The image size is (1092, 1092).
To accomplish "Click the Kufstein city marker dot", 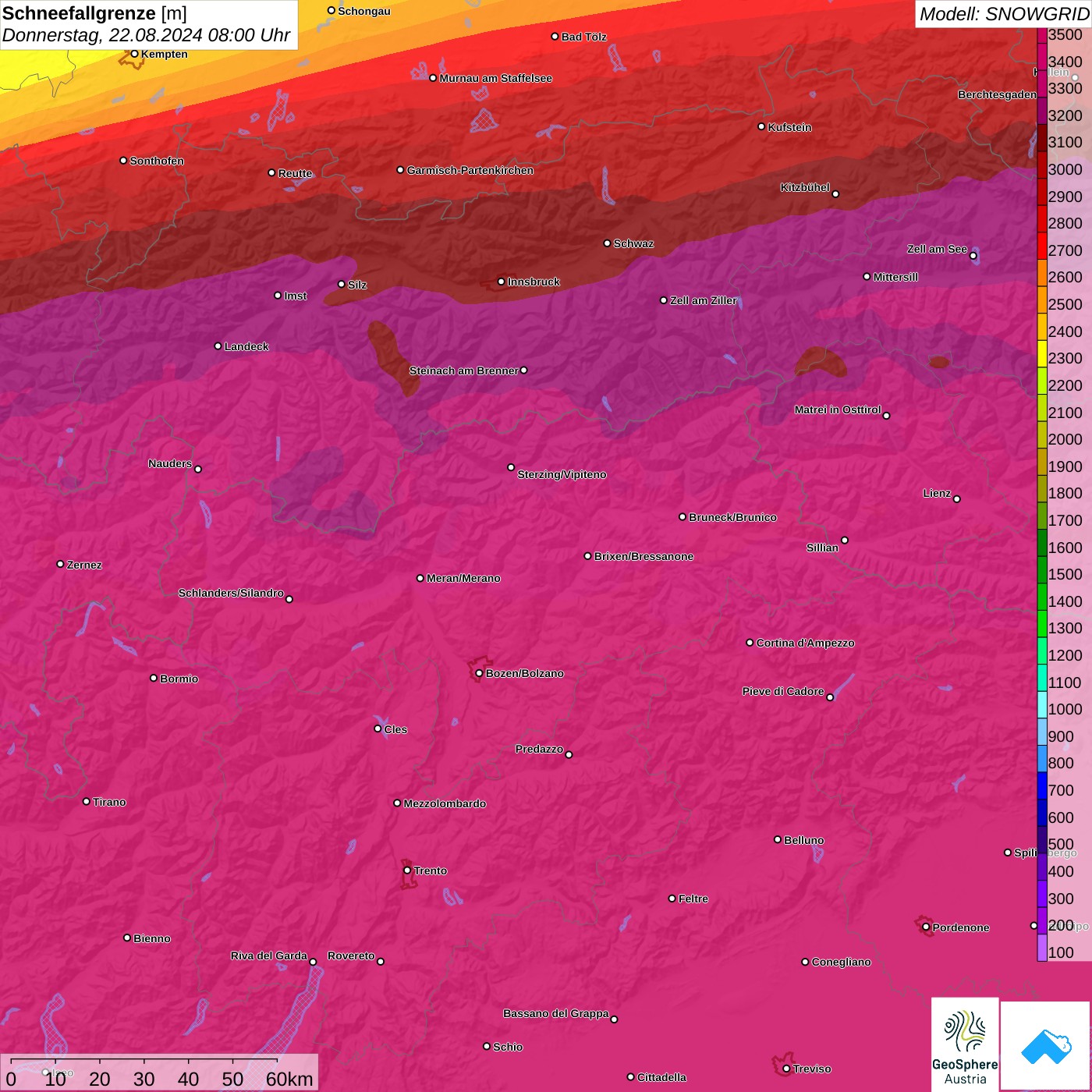I will point(762,126).
